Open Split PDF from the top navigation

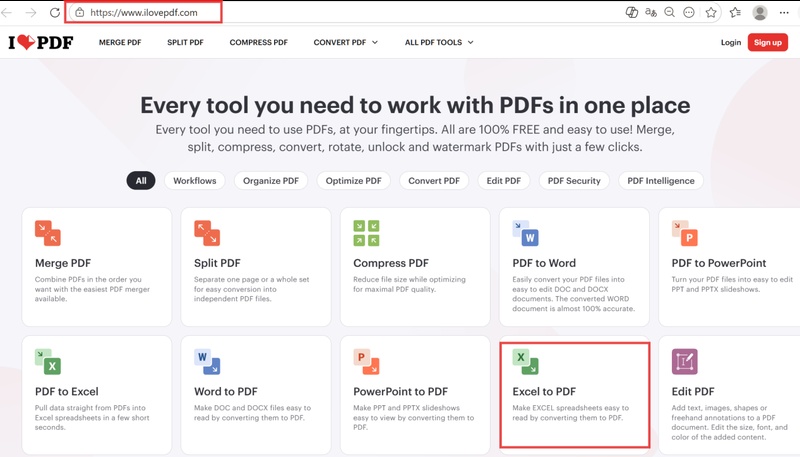[x=185, y=42]
